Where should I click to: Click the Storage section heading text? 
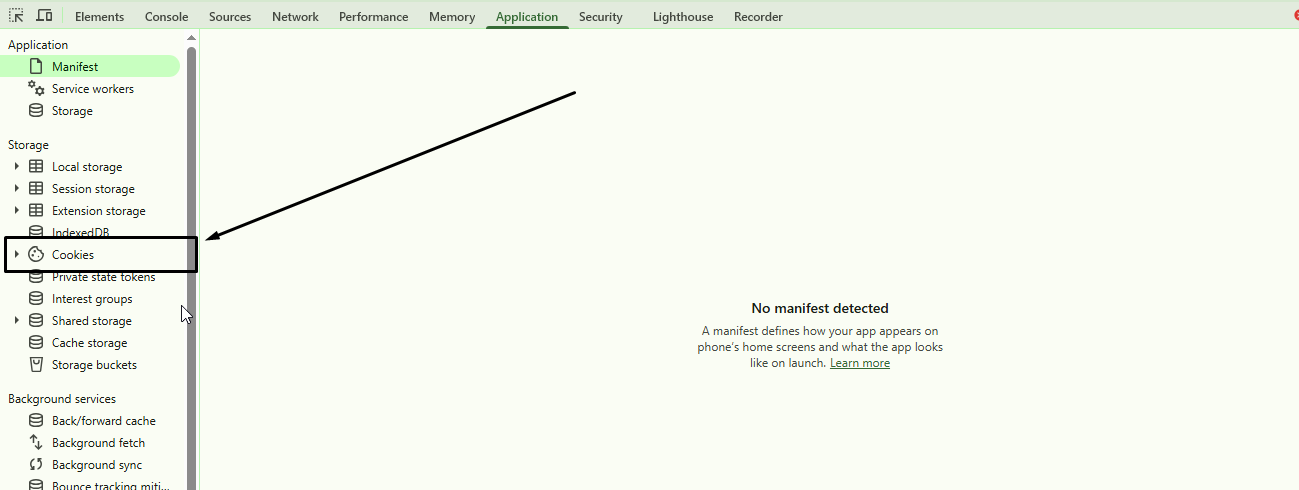pyautogui.click(x=28, y=145)
